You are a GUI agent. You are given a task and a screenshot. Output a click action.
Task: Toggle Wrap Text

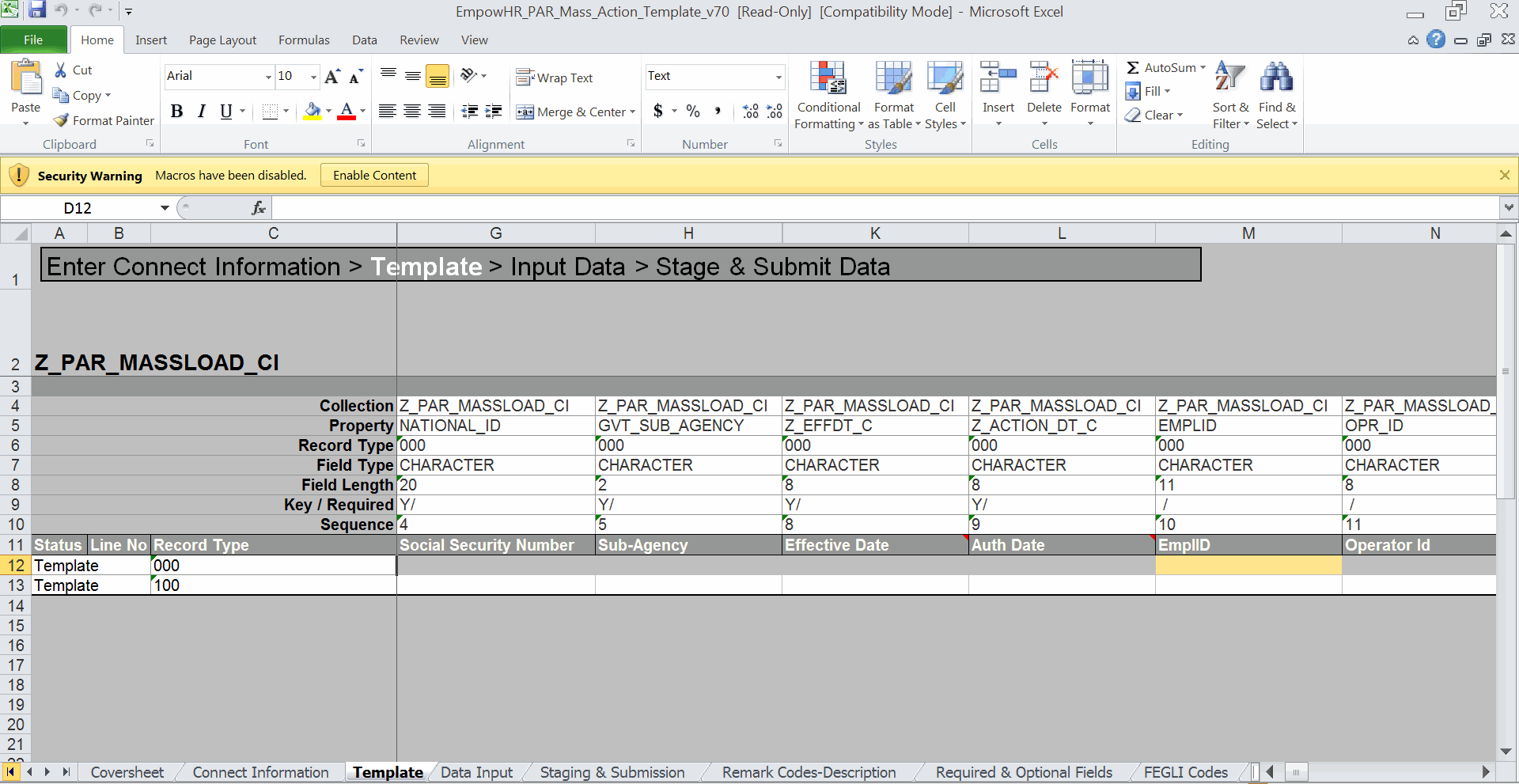point(555,78)
